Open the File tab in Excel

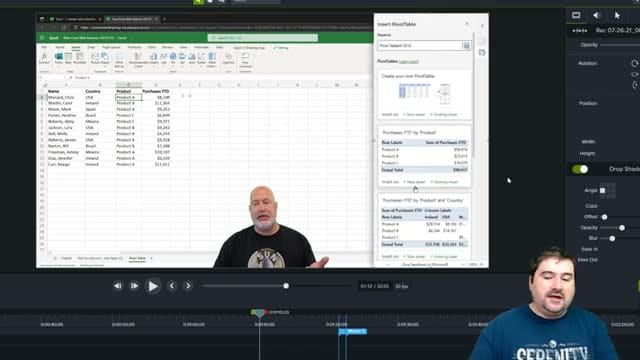point(44,47)
